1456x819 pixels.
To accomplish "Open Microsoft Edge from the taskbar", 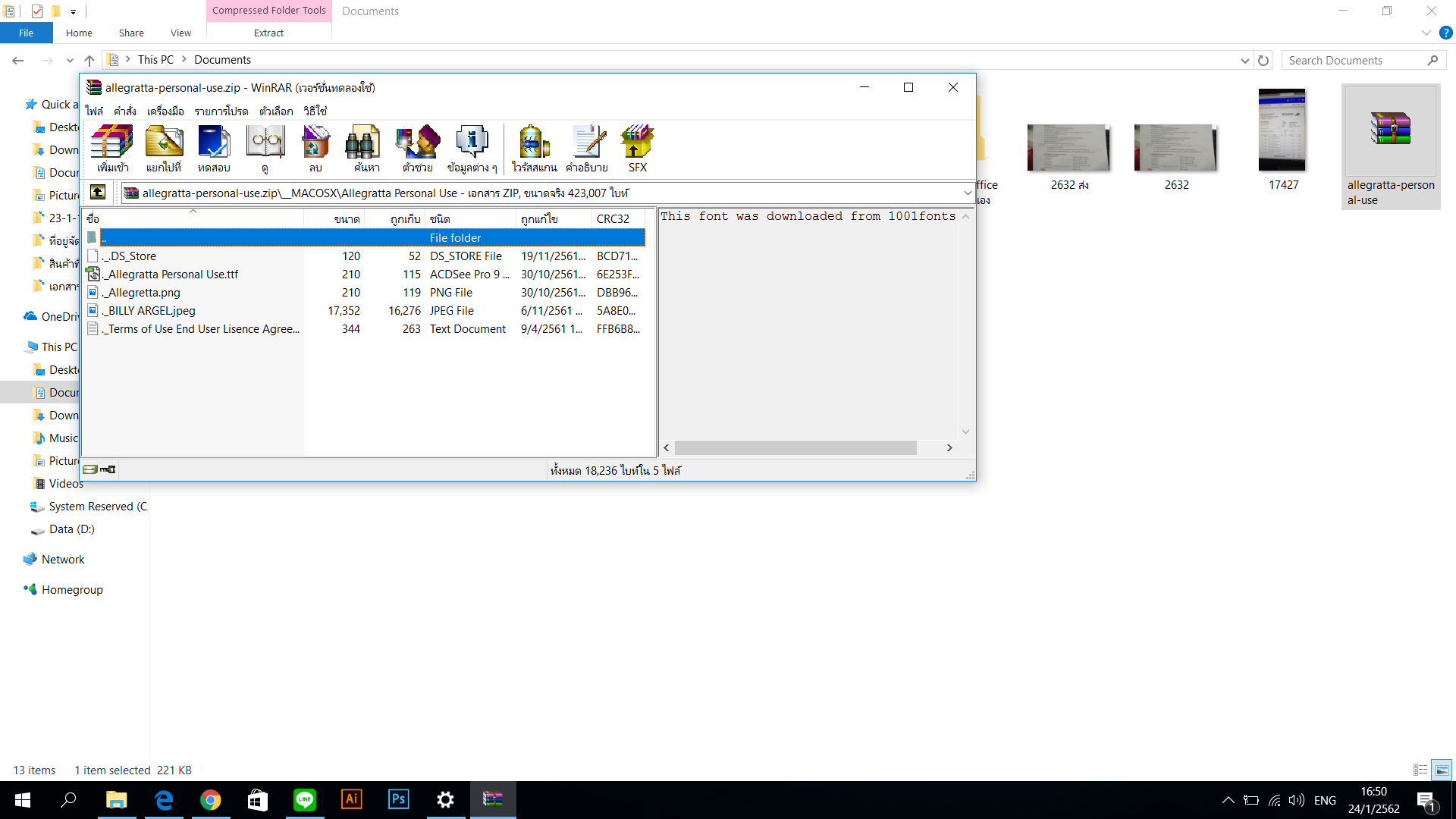I will (164, 800).
